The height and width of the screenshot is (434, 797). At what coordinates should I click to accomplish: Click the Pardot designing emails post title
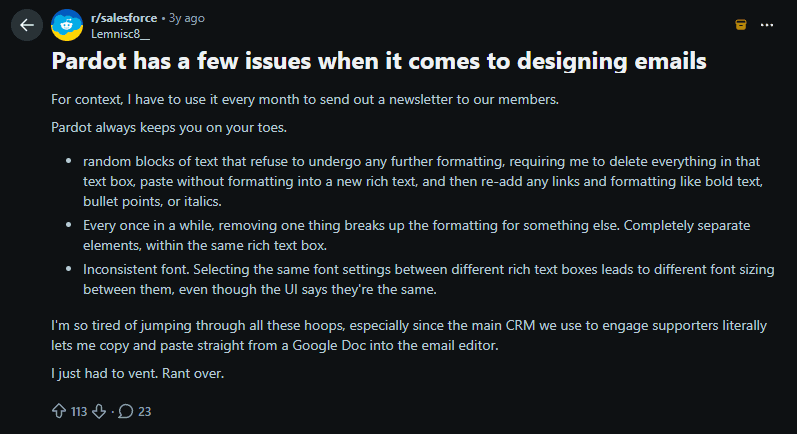379,61
